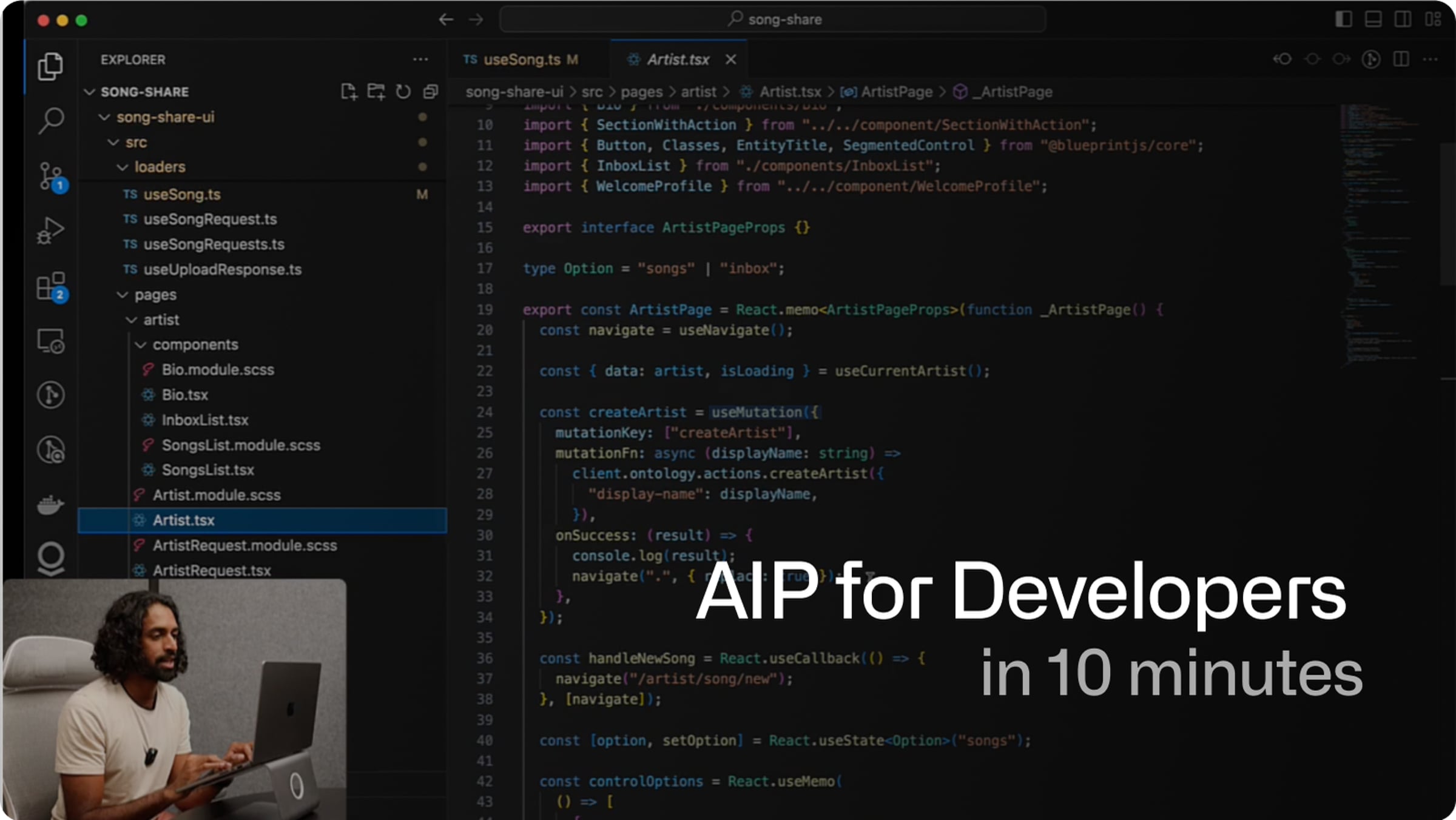Refresh the Explorer file tree
1456x820 pixels.
tap(403, 92)
